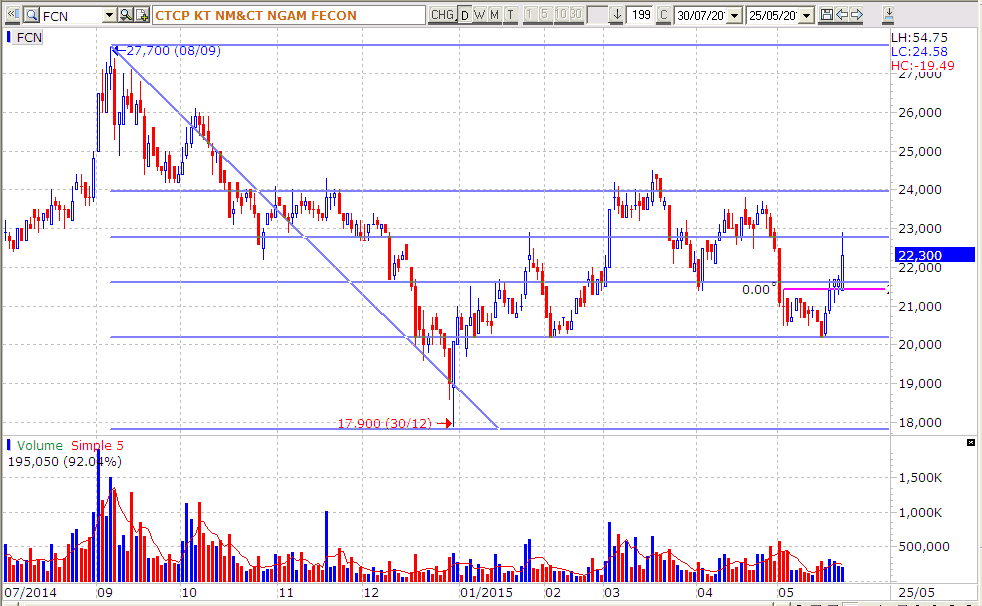The height and width of the screenshot is (606, 982).
Task: Click the FCN label on the price chart
Action: click(x=29, y=38)
